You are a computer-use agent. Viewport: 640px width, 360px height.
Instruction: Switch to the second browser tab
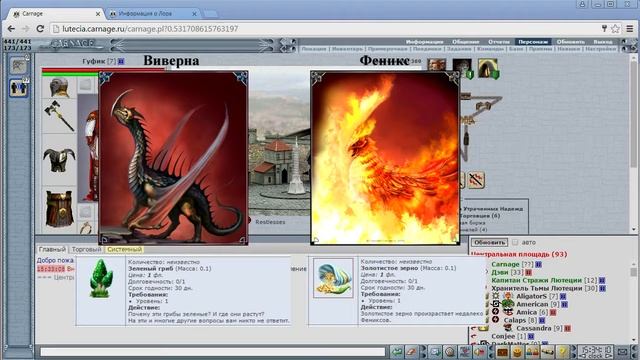click(152, 13)
